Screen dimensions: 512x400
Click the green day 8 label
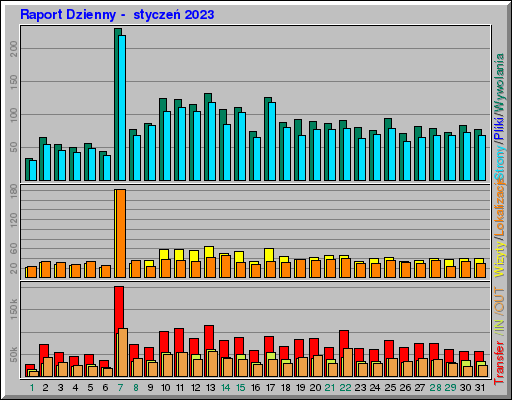coord(135,388)
